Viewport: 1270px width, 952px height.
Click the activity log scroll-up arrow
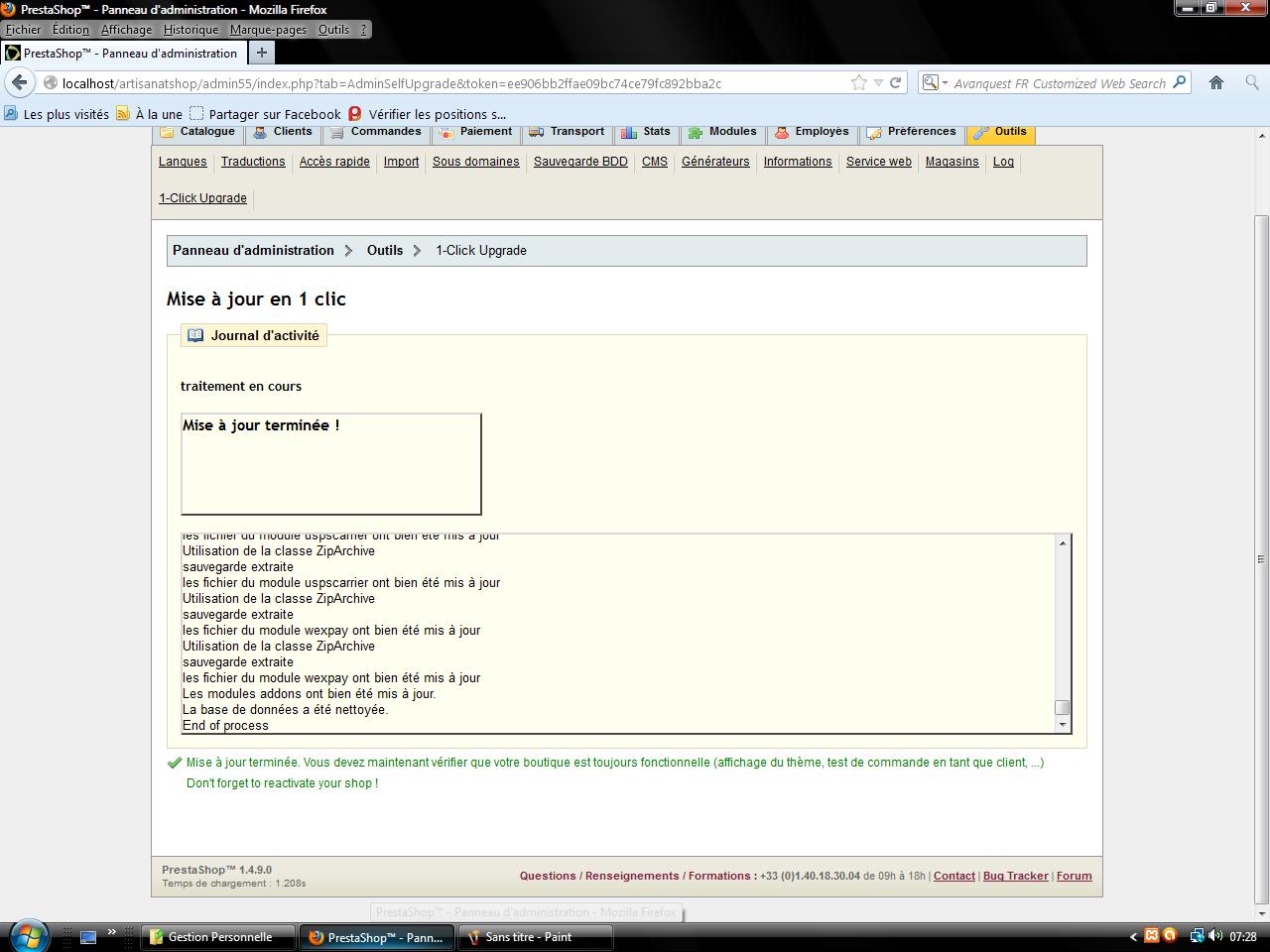coord(1063,542)
